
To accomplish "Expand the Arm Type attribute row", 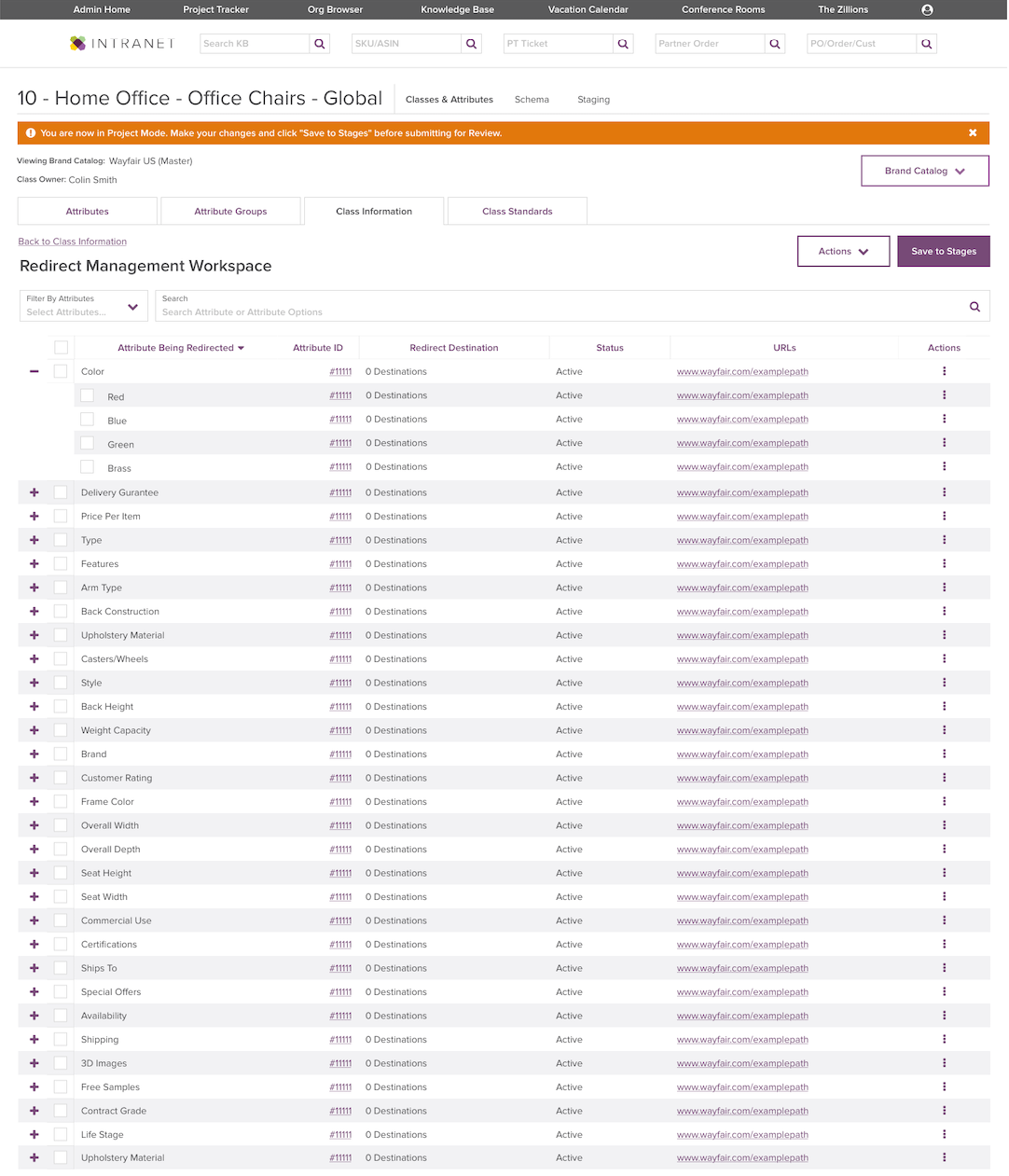I will pyautogui.click(x=35, y=588).
